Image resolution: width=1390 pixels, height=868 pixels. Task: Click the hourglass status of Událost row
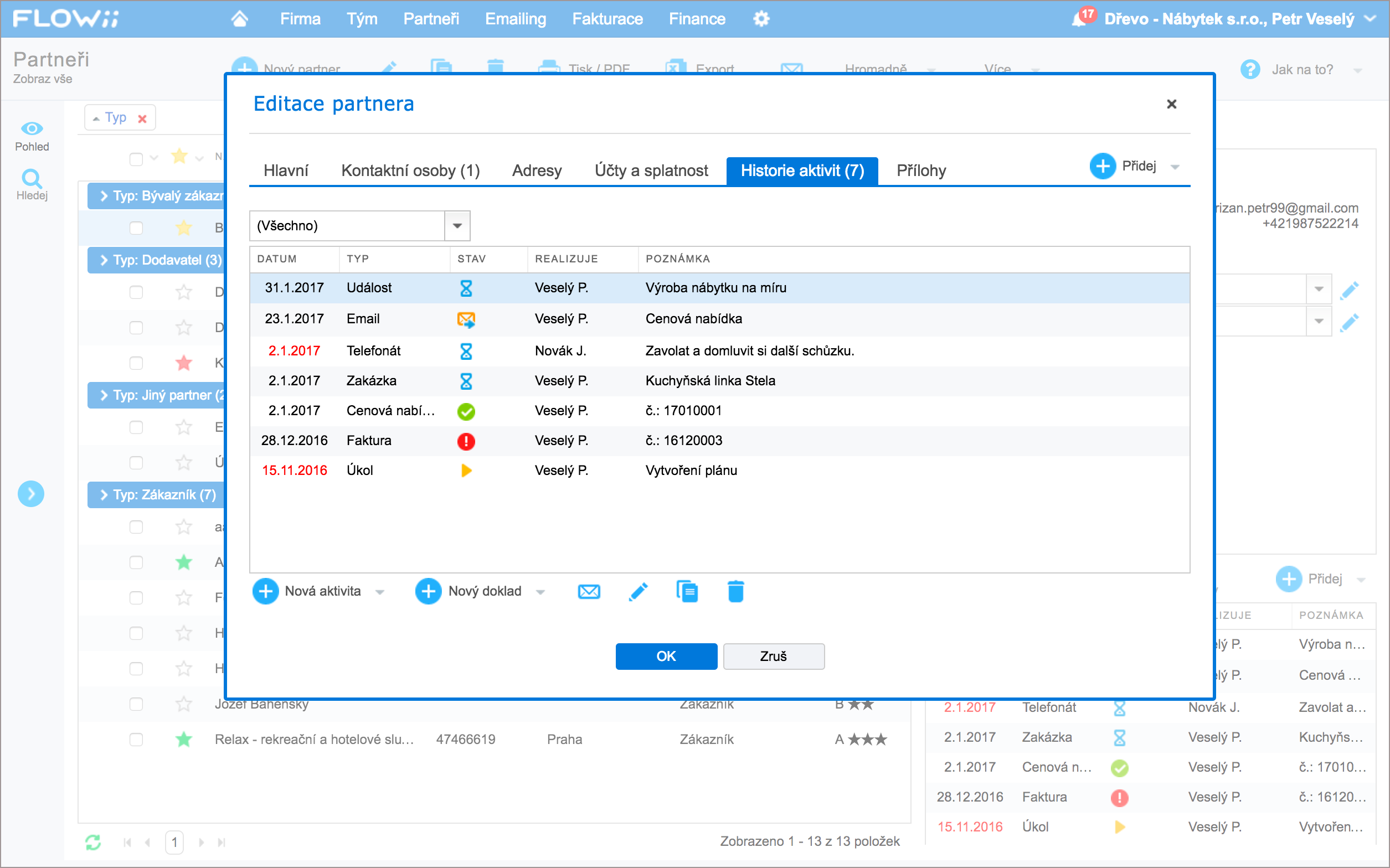pyautogui.click(x=466, y=288)
